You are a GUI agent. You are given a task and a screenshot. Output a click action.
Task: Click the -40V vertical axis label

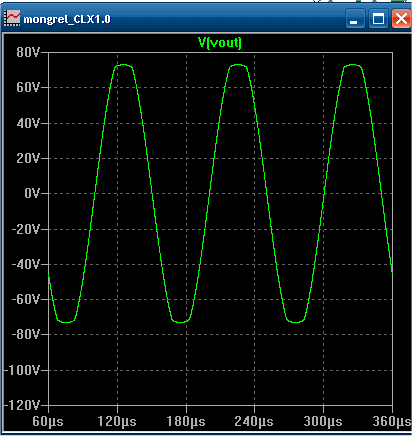pos(26,264)
